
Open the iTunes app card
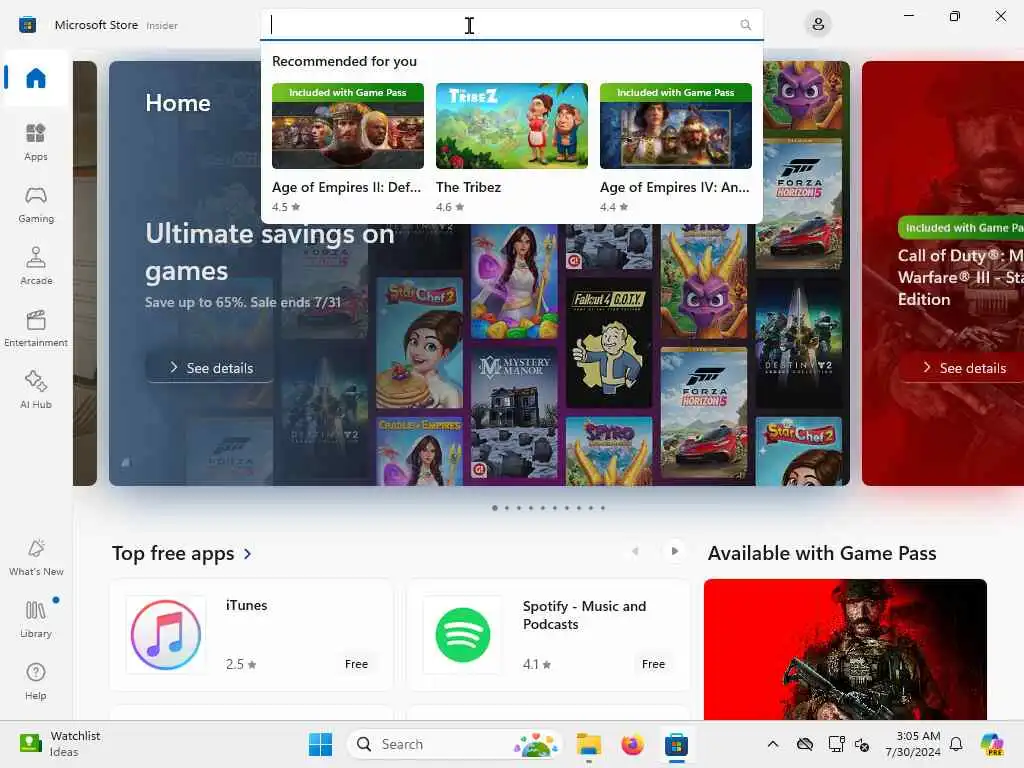[251, 635]
